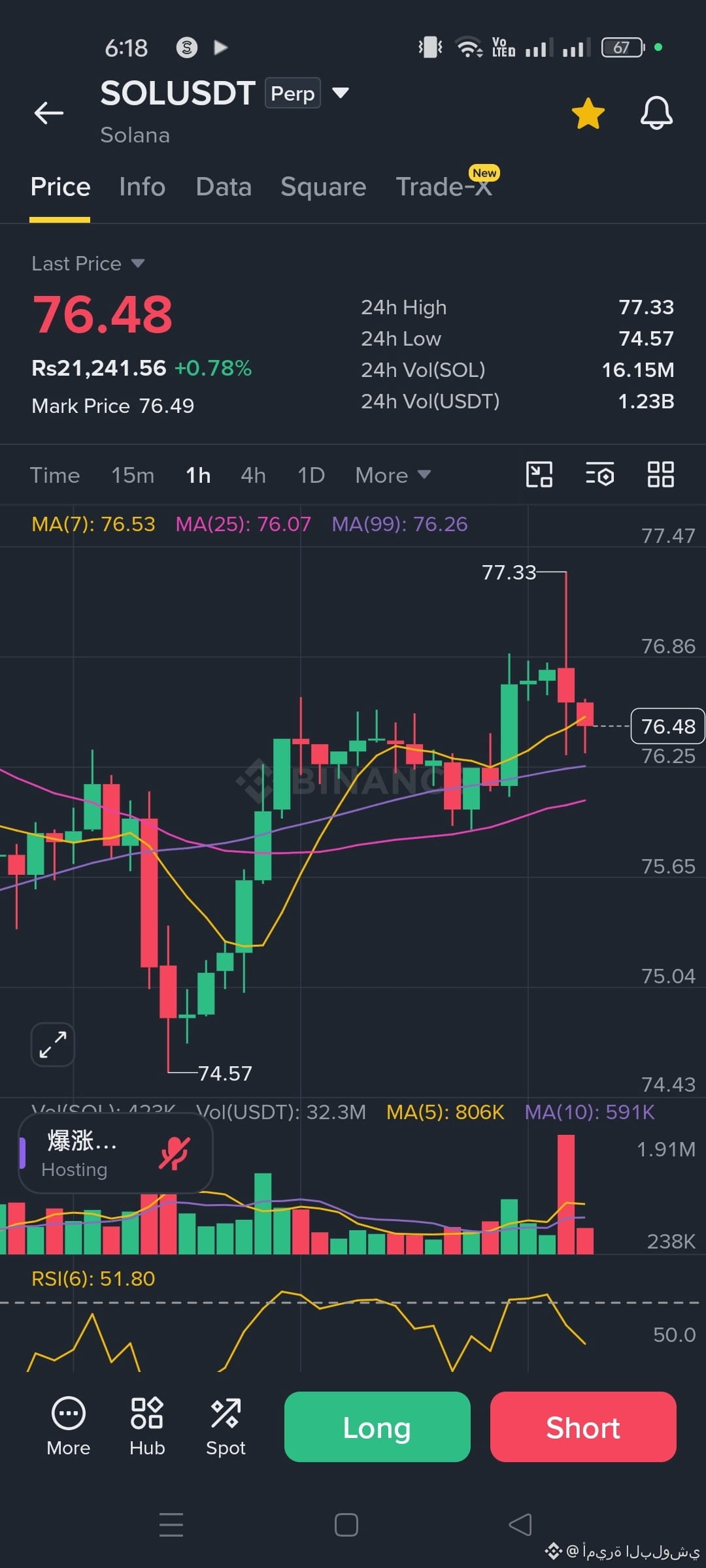Tap the 24h Low value 74.57
Viewport: 706px width, 1568px height.
[646, 338]
